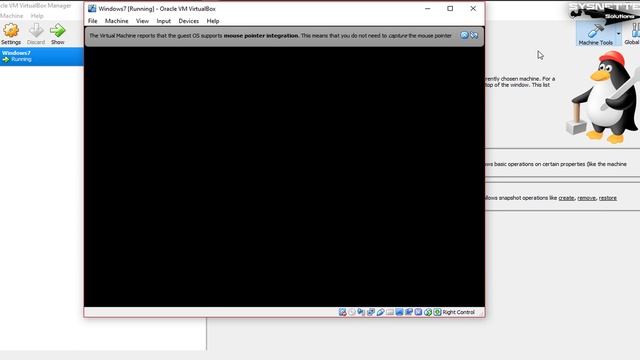Image resolution: width=640 pixels, height=360 pixels.
Task: Open the View menu of the VM window
Action: coord(142,21)
